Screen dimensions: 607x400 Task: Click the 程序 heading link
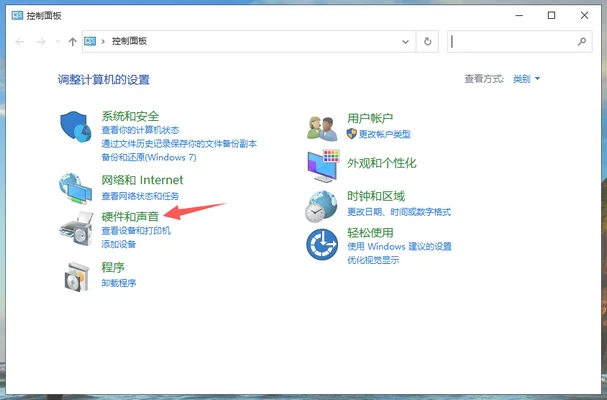tap(113, 267)
